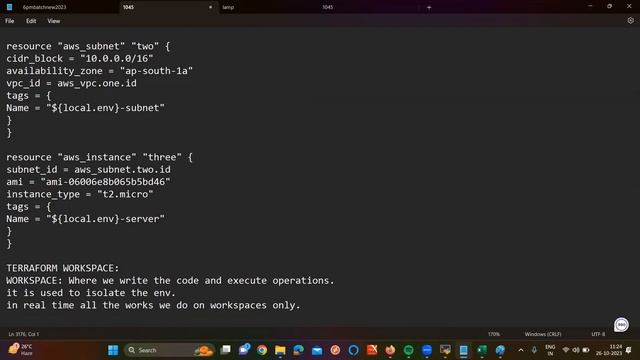Open the weather widget showing 26°C Haze

[x=20, y=349]
